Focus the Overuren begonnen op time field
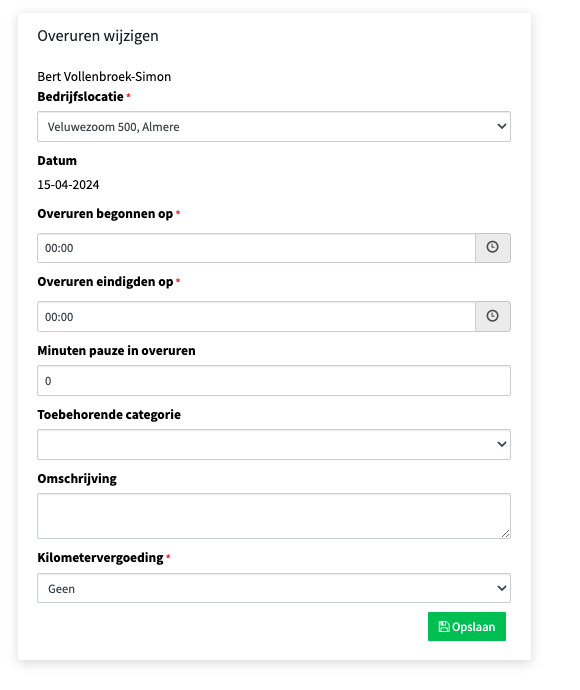The image size is (580, 690). click(256, 248)
